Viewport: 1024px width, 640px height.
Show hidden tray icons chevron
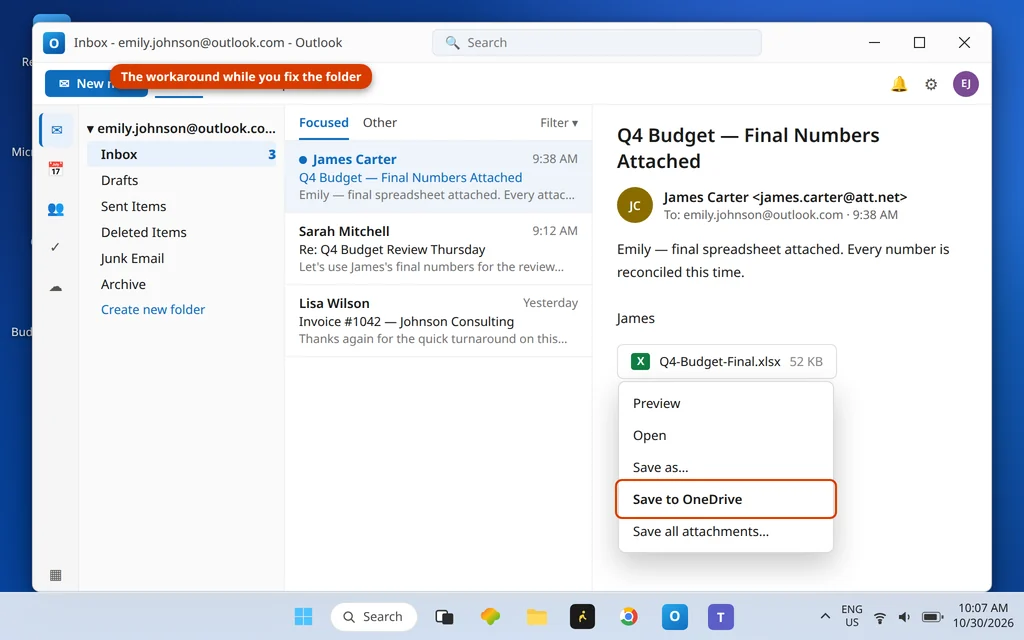point(825,616)
